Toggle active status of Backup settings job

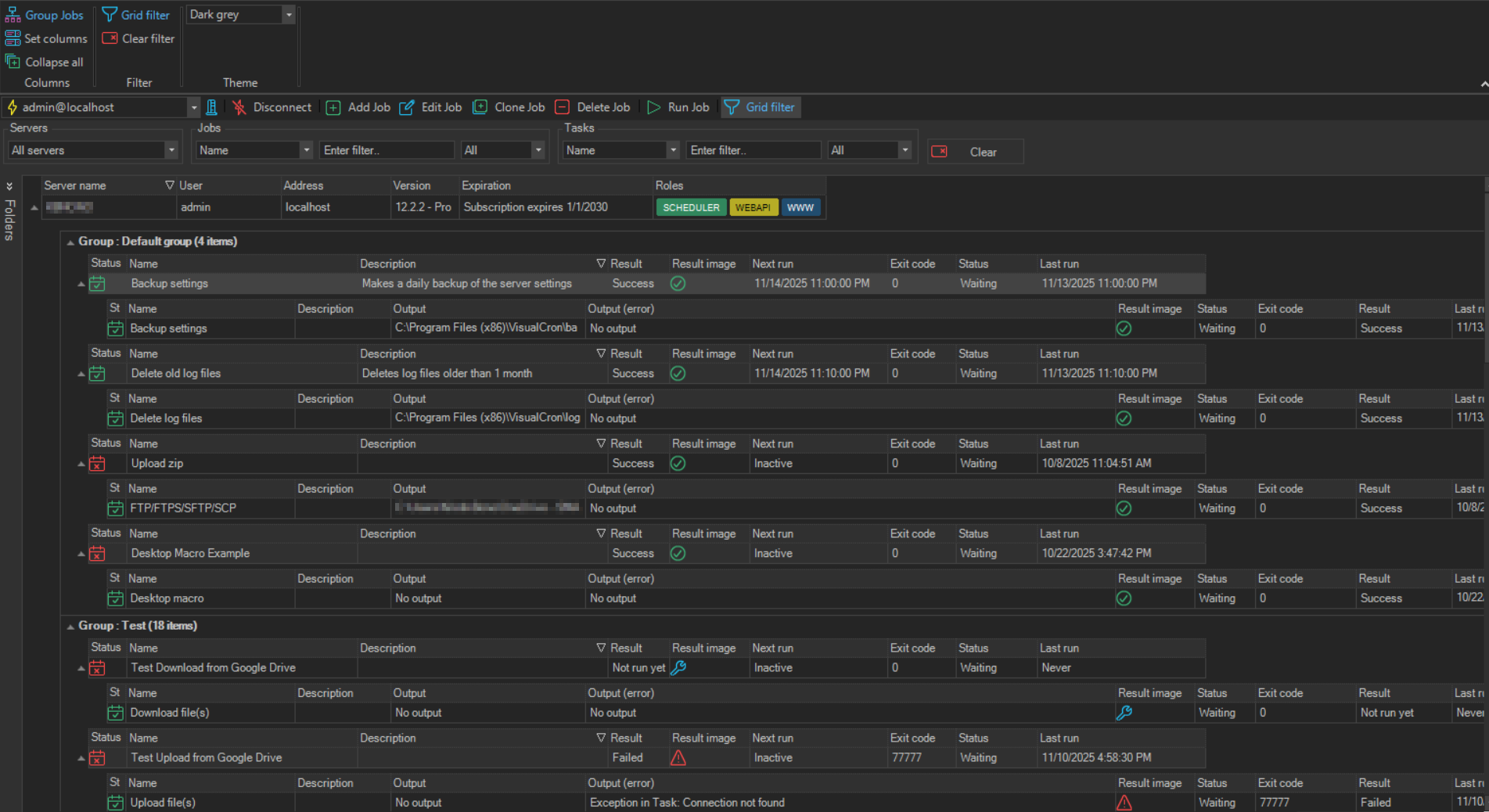(97, 284)
